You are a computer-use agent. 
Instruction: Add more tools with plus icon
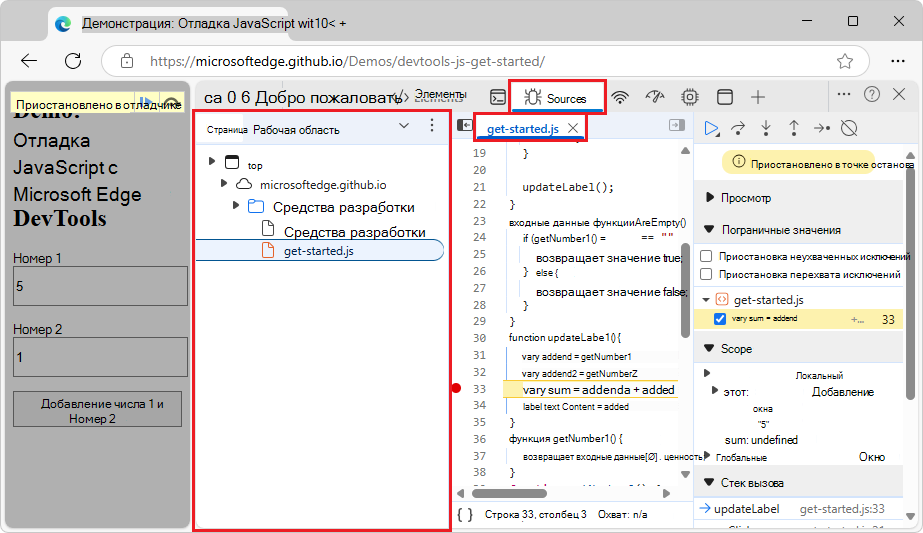[758, 97]
